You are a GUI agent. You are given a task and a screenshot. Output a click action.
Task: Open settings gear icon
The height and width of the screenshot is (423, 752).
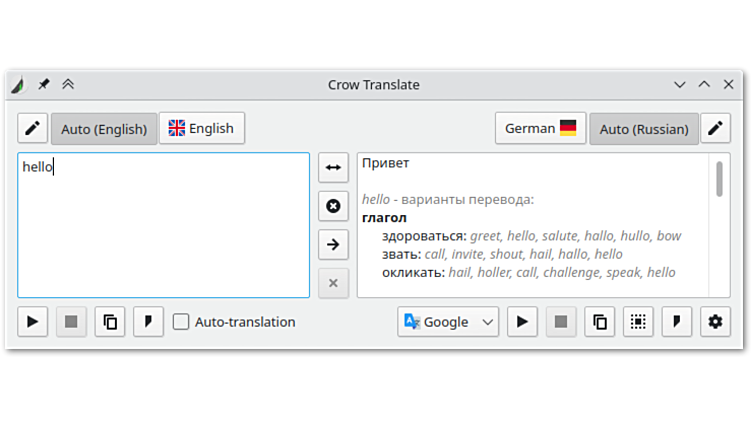pos(715,322)
